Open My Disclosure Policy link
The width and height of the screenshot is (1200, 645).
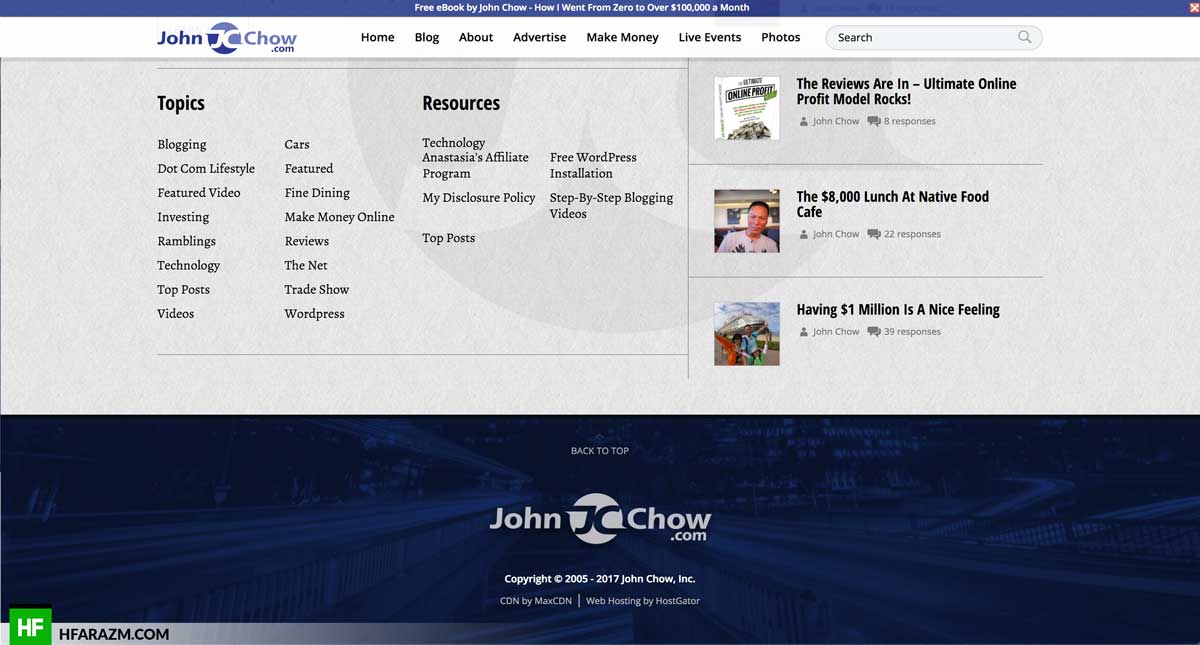479,198
